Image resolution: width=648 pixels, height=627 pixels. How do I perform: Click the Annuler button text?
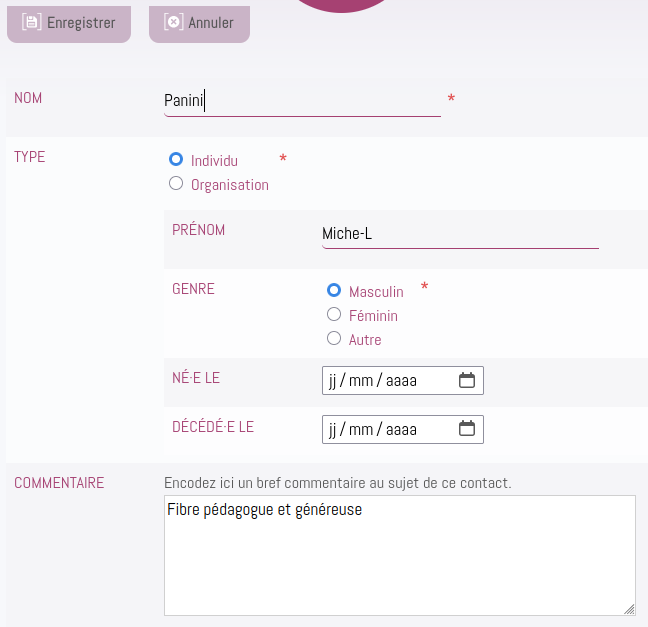(211, 23)
